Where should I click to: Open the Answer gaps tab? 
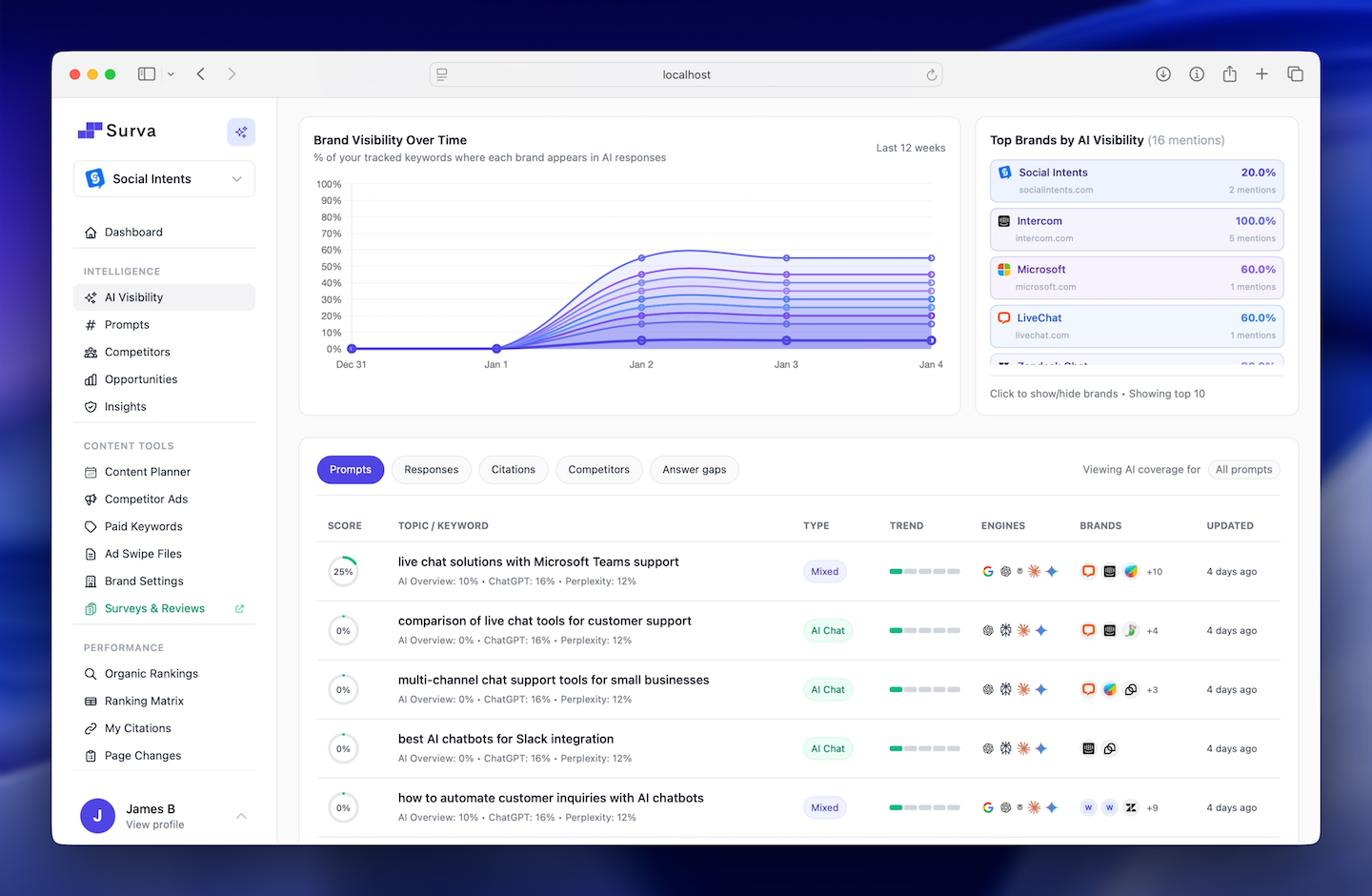pyautogui.click(x=695, y=469)
